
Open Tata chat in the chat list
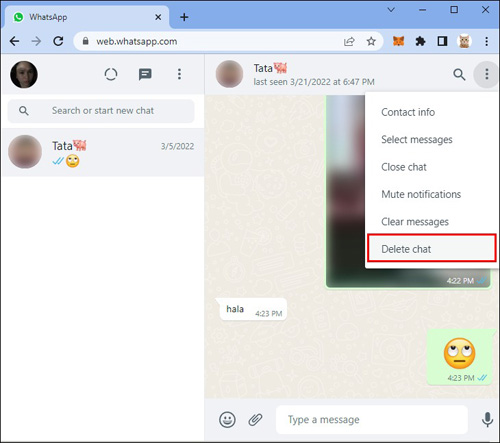pyautogui.click(x=103, y=153)
